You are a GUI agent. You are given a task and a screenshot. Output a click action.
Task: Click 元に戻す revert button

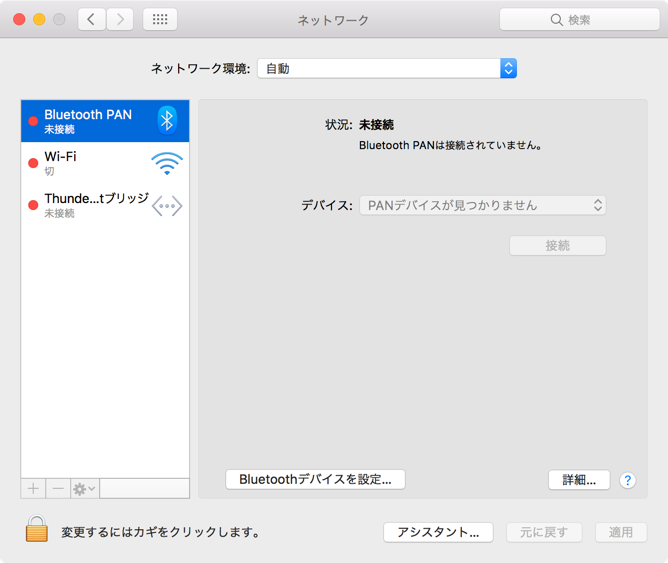[x=544, y=532]
